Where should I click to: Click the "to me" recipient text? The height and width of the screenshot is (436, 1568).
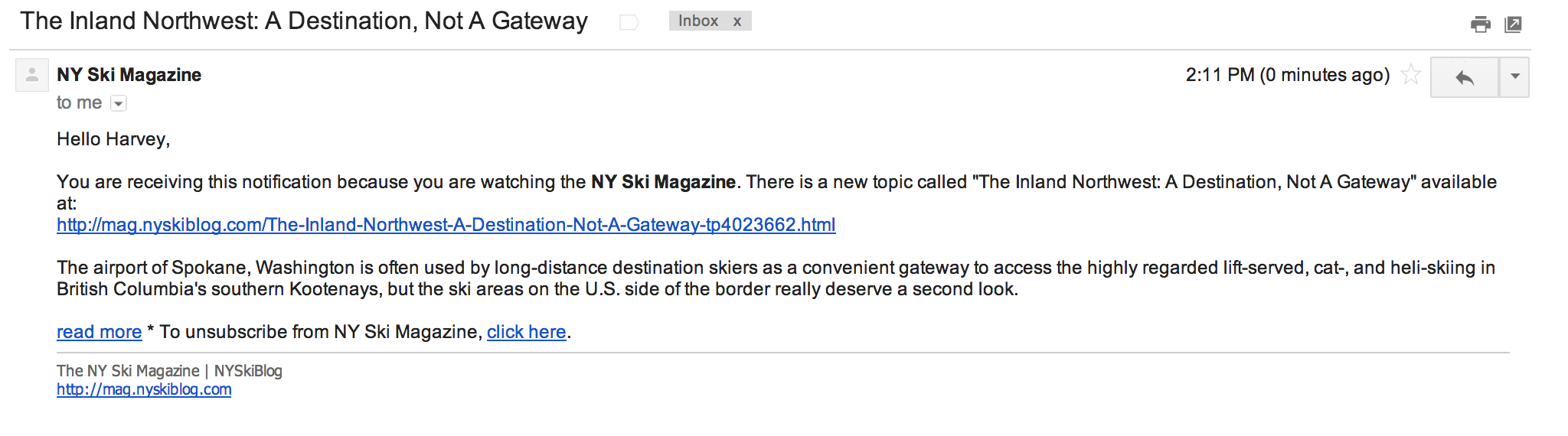[79, 103]
